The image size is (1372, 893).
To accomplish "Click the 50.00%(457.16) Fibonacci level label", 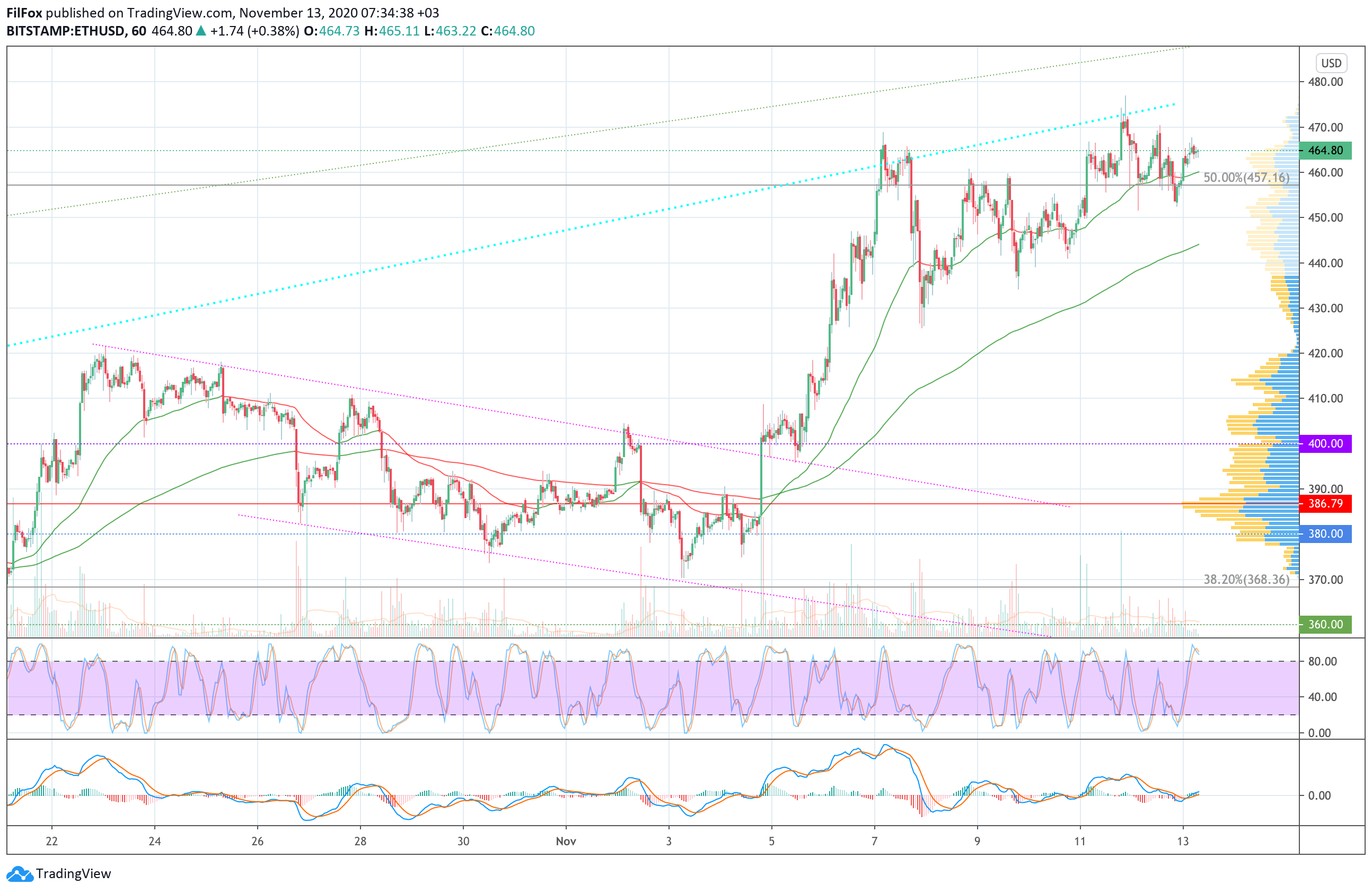I will [1246, 178].
